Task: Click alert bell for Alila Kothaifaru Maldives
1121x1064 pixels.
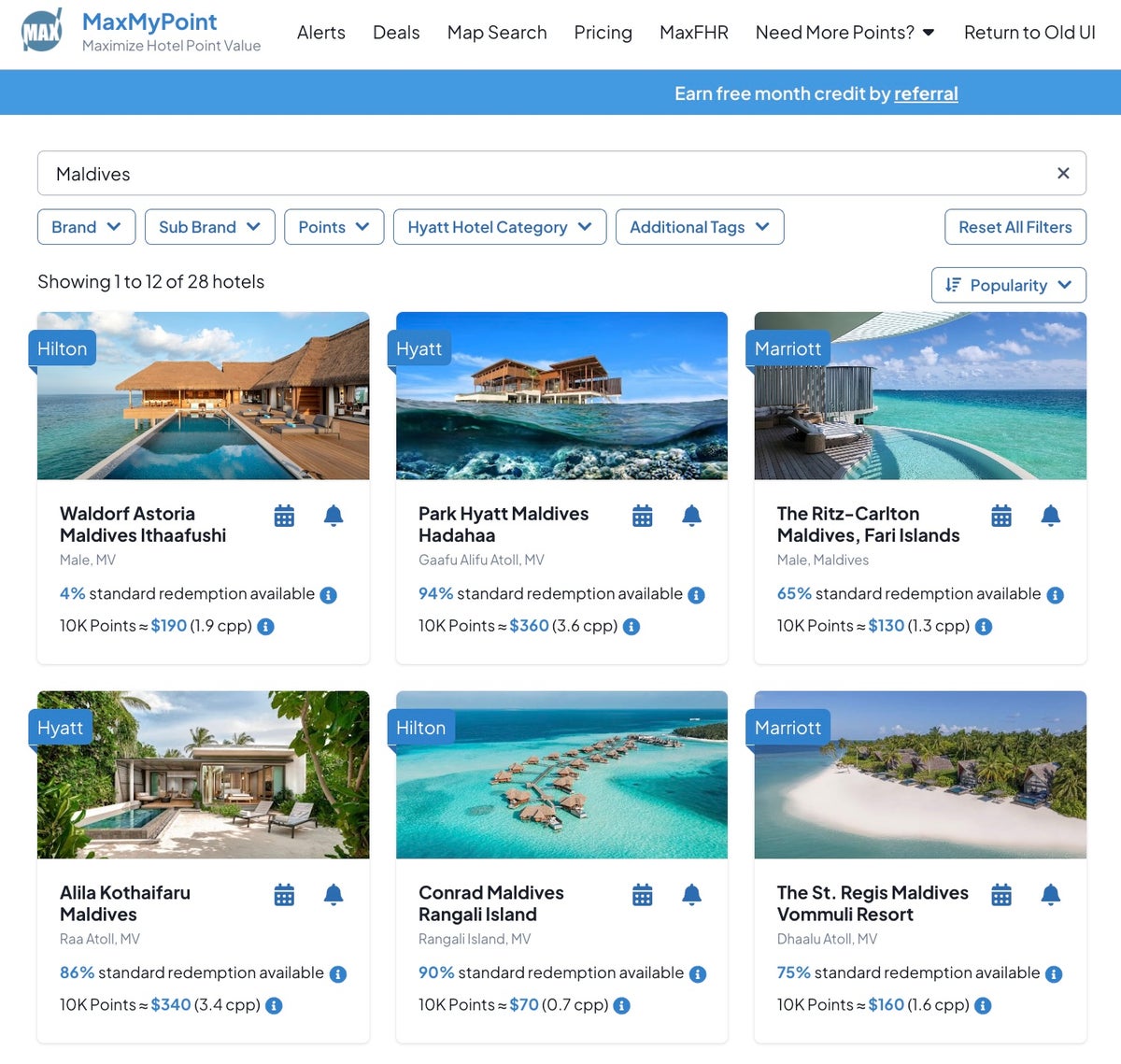Action: [x=333, y=895]
